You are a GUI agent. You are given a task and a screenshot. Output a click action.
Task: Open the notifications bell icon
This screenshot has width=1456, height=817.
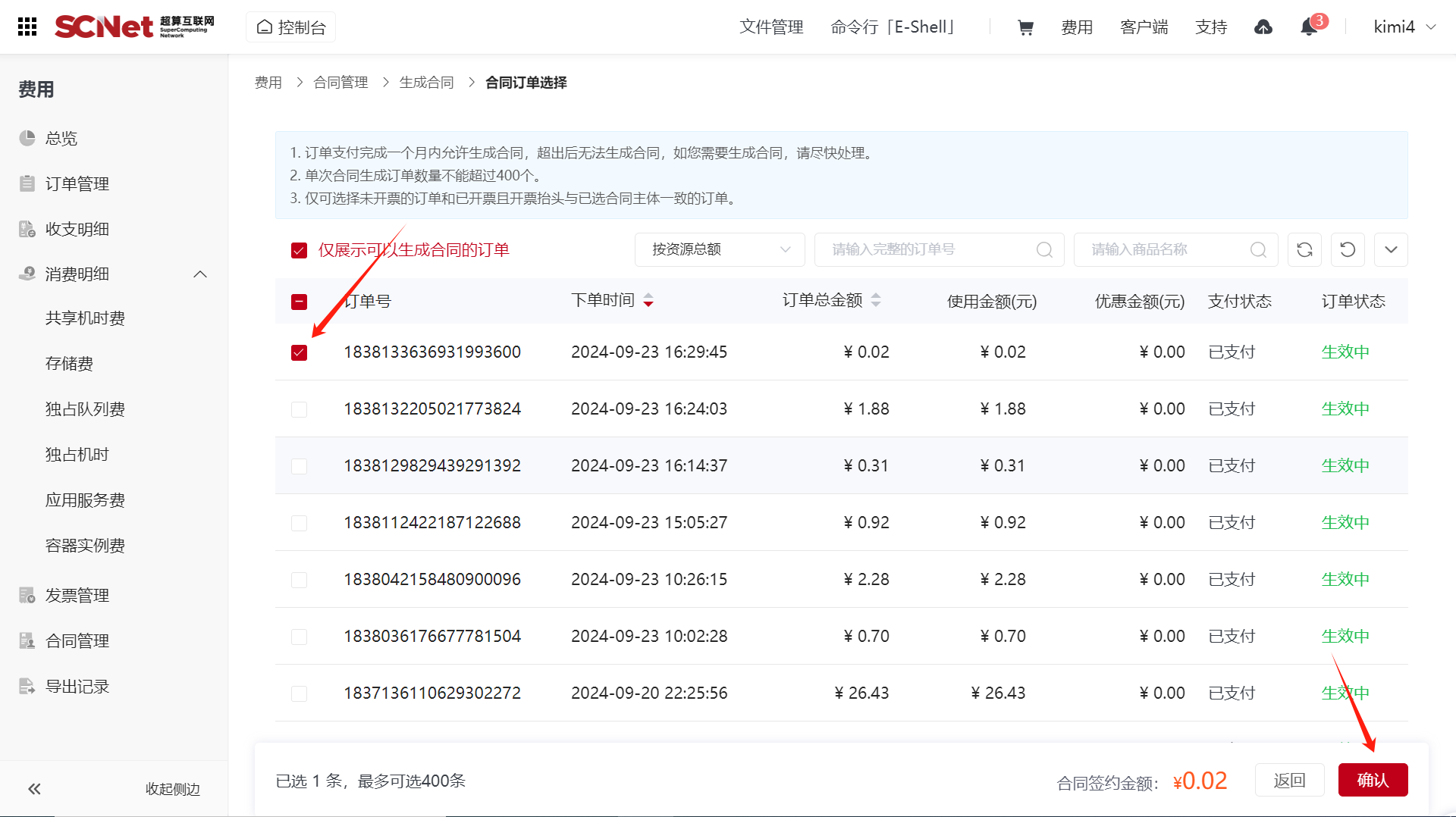click(x=1308, y=27)
